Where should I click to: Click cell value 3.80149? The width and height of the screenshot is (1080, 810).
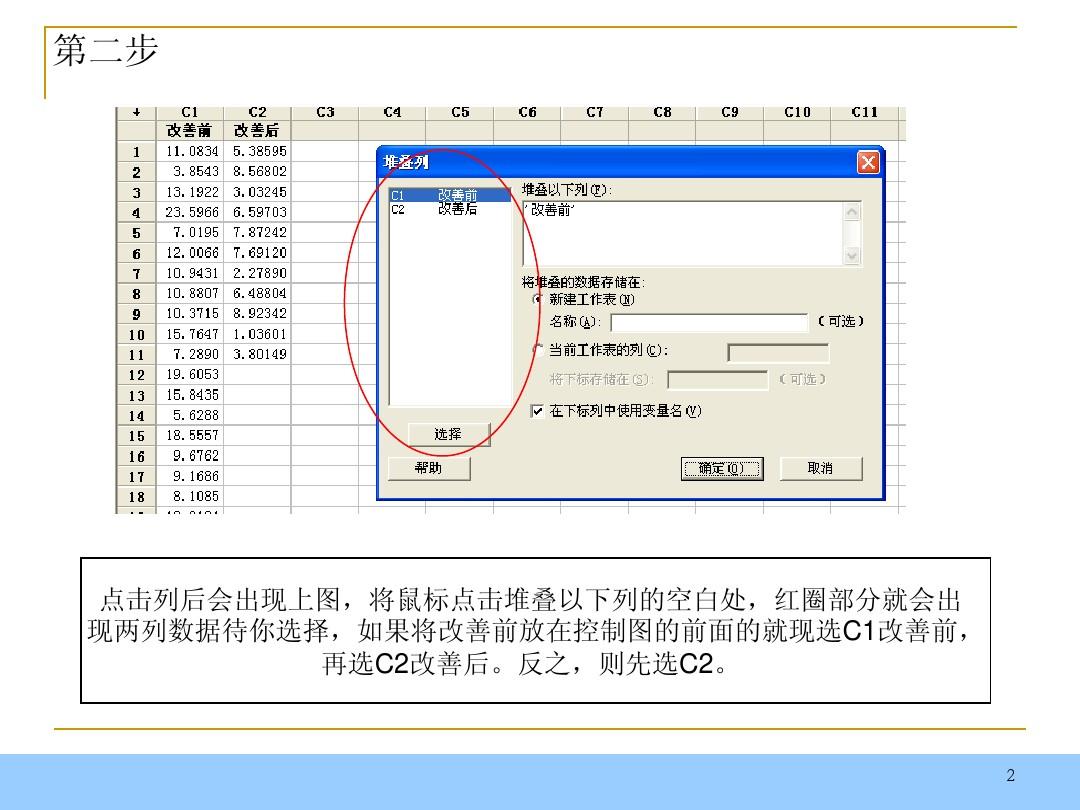pyautogui.click(x=258, y=354)
